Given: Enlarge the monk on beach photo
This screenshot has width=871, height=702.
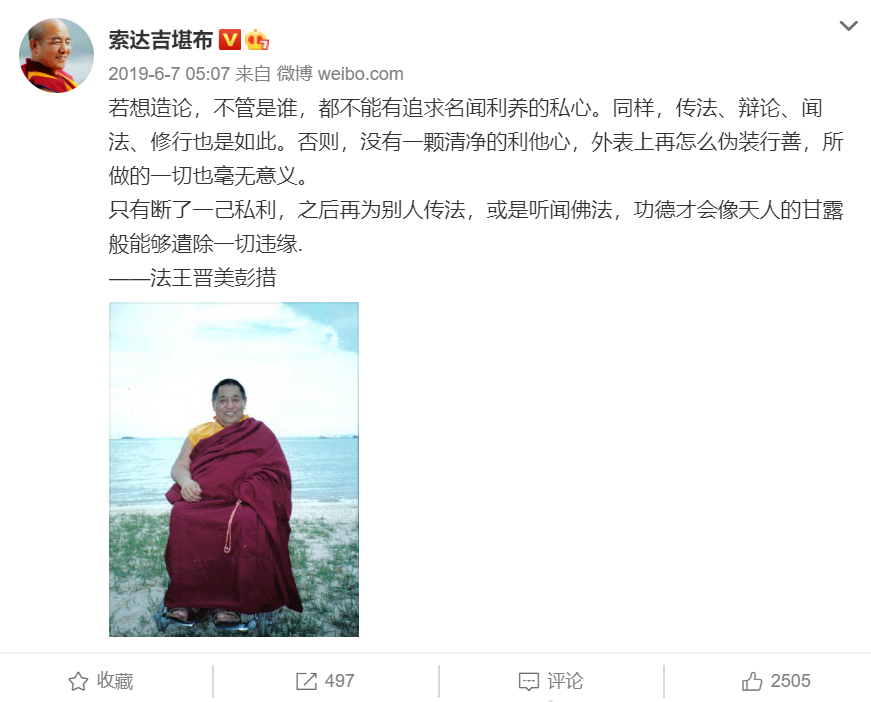Looking at the screenshot, I should (234, 469).
